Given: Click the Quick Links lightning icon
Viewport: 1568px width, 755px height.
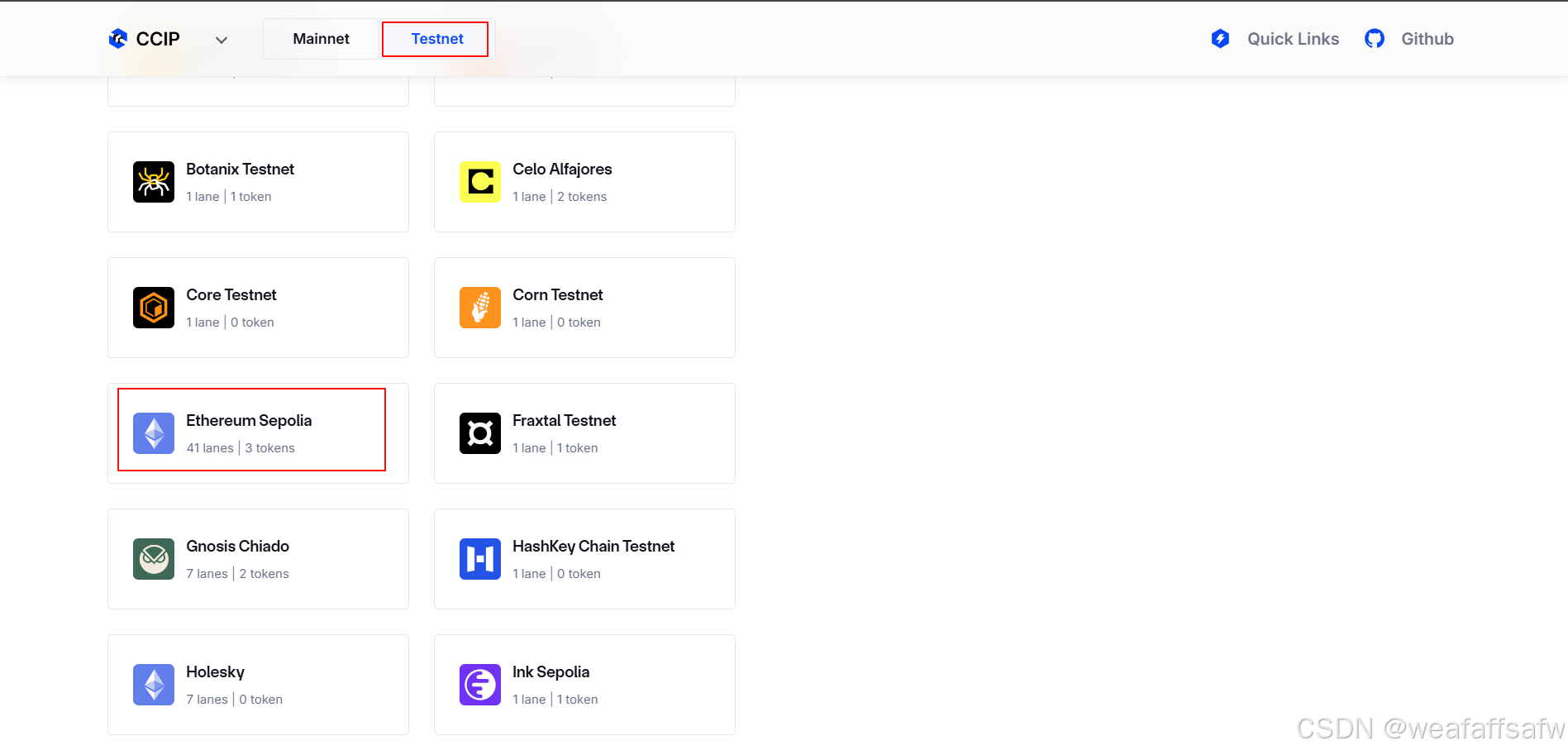Looking at the screenshot, I should [x=1220, y=39].
